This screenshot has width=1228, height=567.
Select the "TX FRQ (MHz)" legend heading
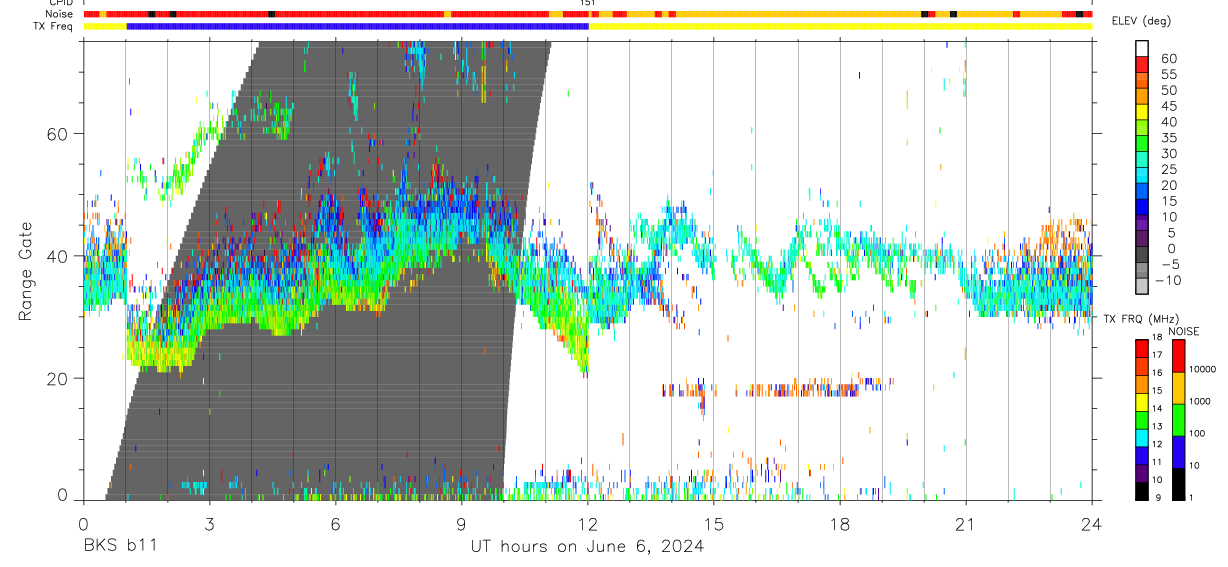(x=1141, y=319)
